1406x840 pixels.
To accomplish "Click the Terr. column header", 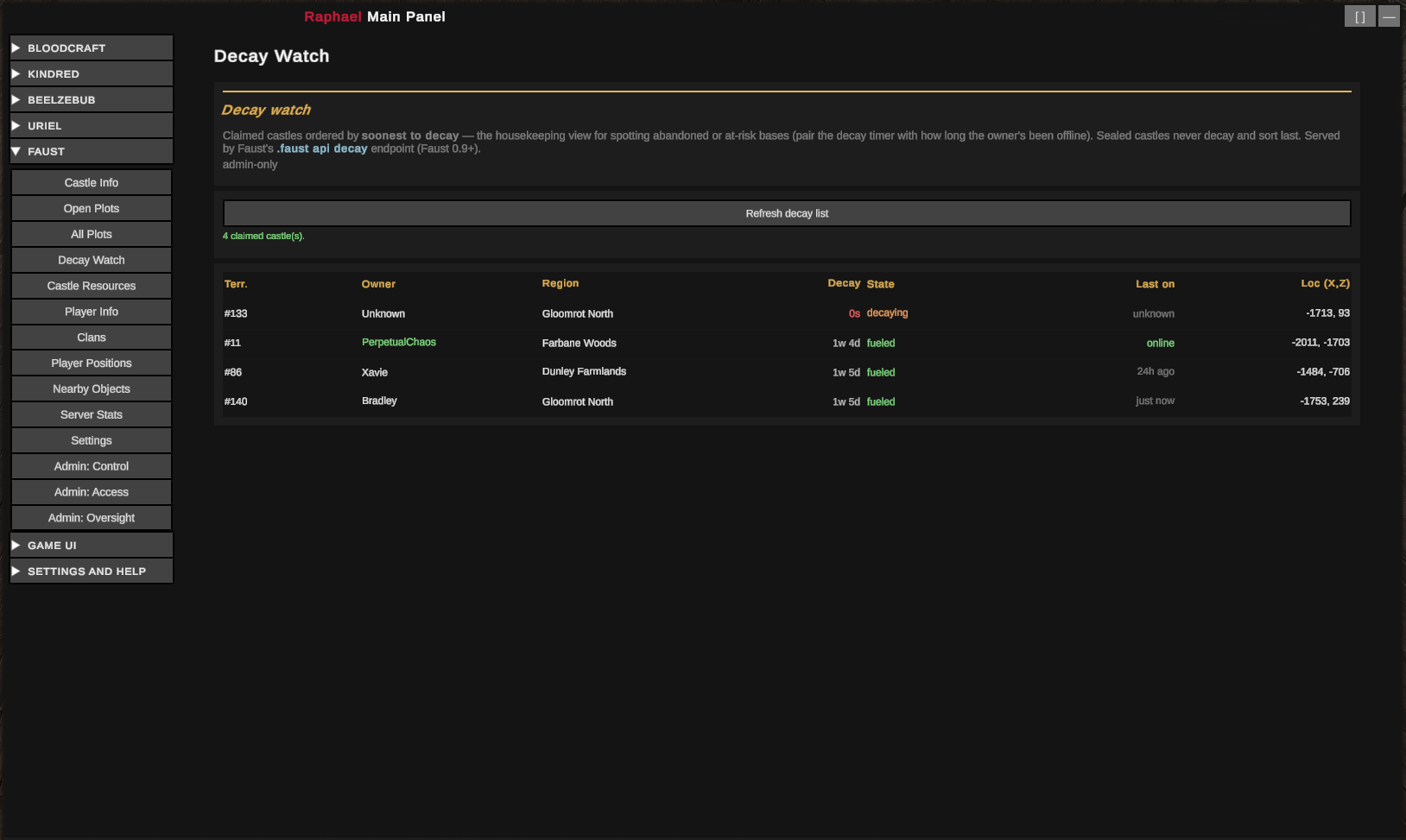I will click(x=236, y=284).
